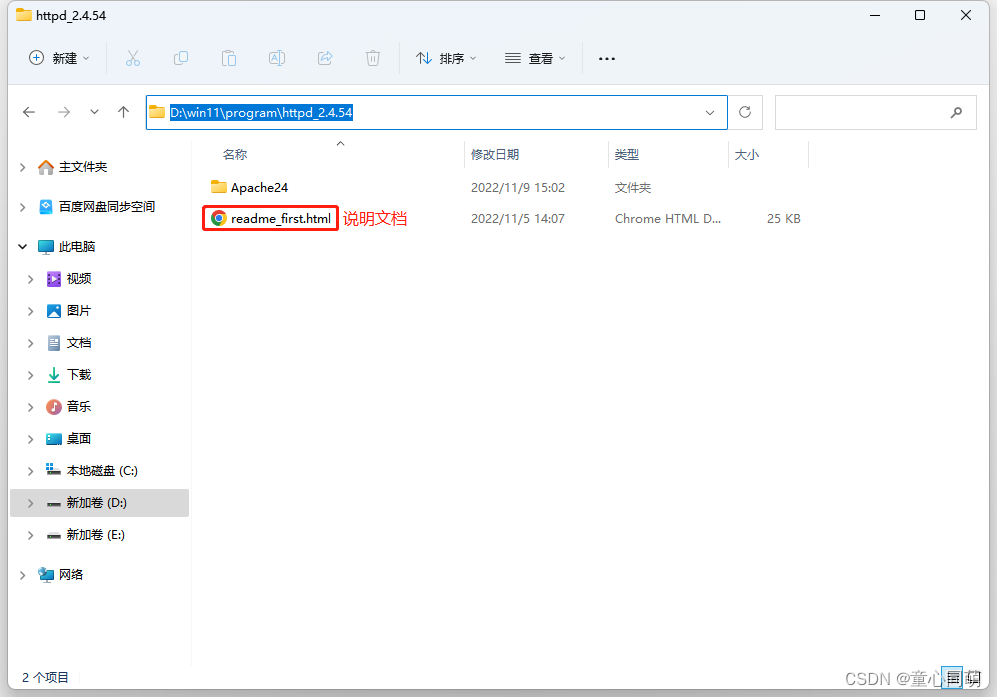Click the Refresh icon beside the address bar
997x697 pixels.
tap(745, 112)
